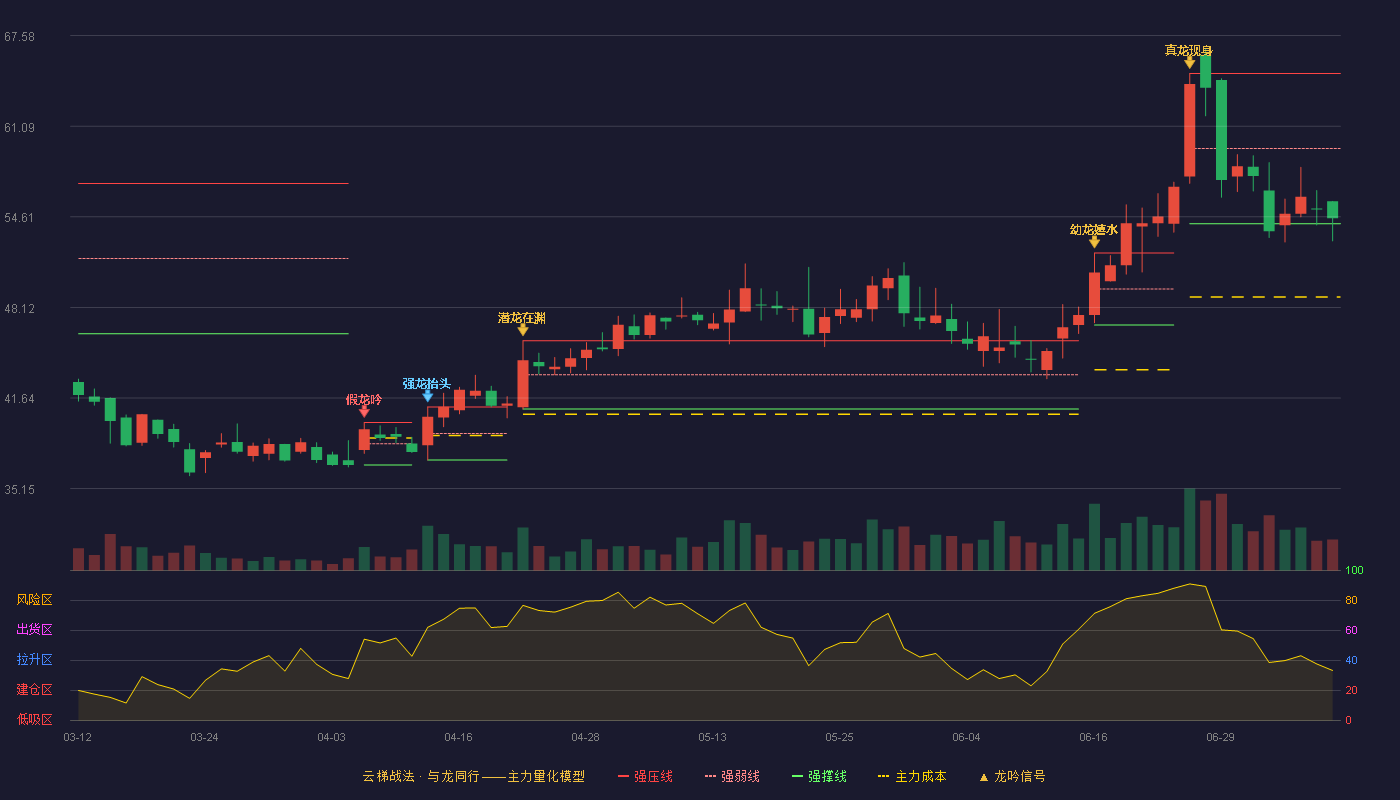The image size is (1400, 800).
Task: Click the 真龙现身 signal label
Action: click(x=1189, y=51)
